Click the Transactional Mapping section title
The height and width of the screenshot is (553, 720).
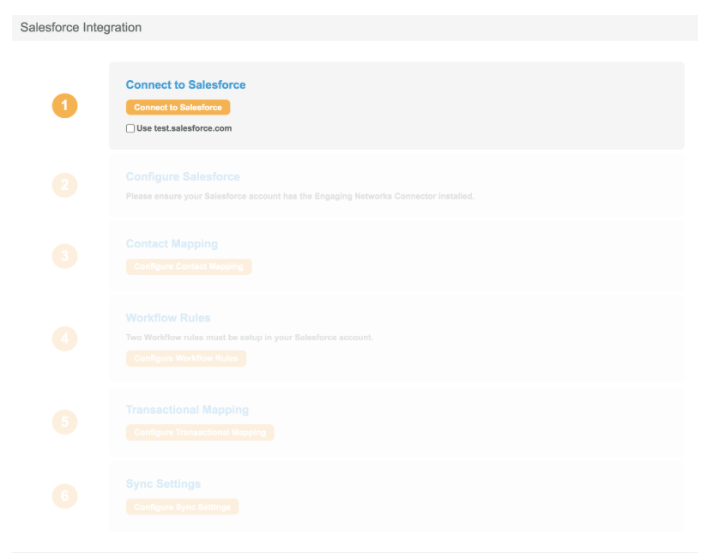click(187, 410)
